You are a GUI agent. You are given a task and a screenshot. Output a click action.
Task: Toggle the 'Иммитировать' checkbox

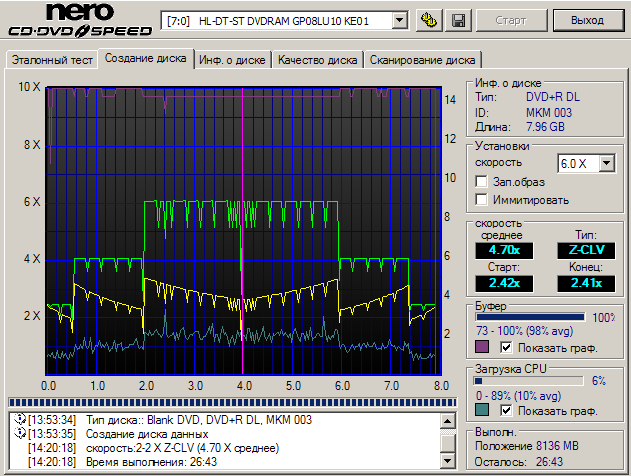coord(482,199)
